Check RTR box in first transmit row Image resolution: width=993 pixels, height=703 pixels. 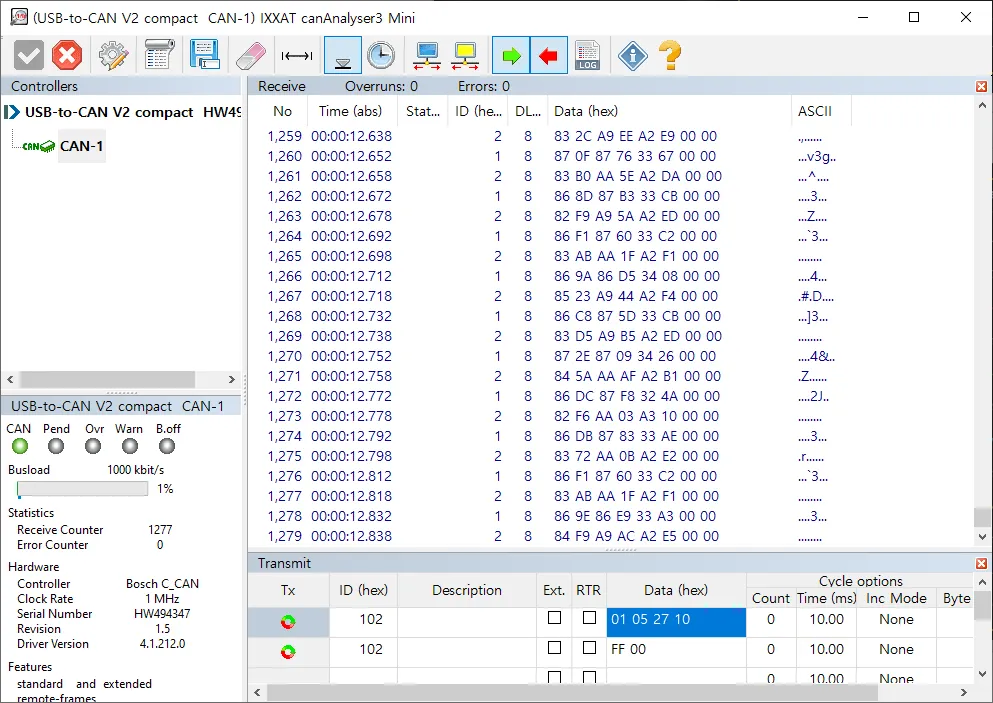click(x=589, y=619)
